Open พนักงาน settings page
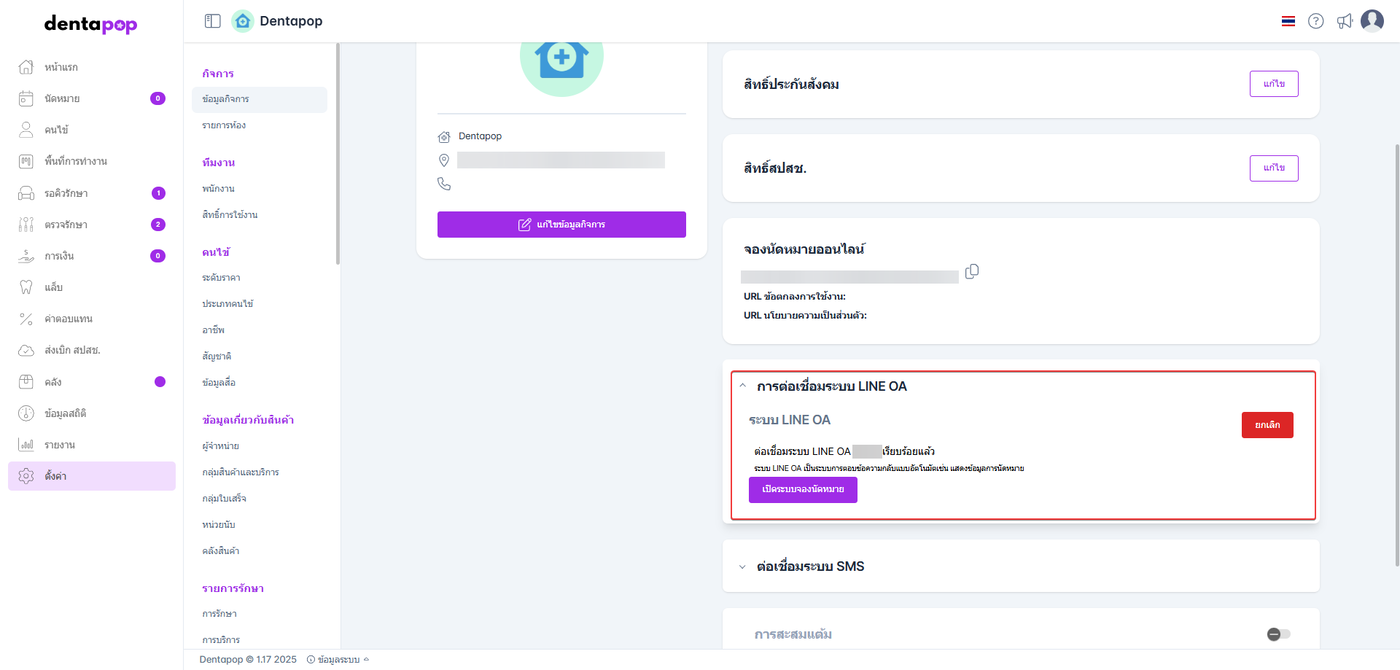Image resolution: width=1400 pixels, height=670 pixels. pyautogui.click(x=218, y=188)
